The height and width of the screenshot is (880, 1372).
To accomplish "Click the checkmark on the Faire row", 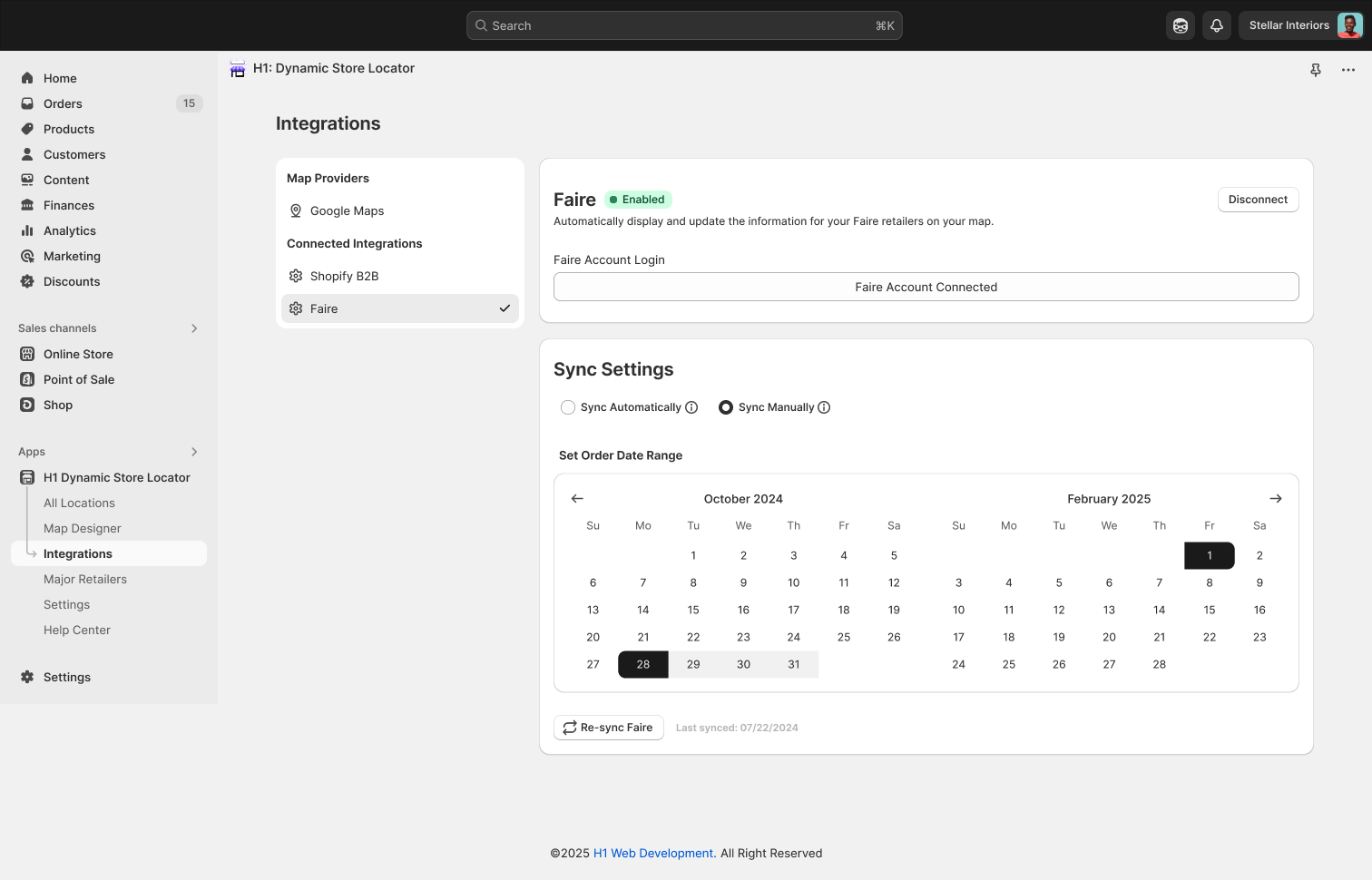I will [505, 308].
